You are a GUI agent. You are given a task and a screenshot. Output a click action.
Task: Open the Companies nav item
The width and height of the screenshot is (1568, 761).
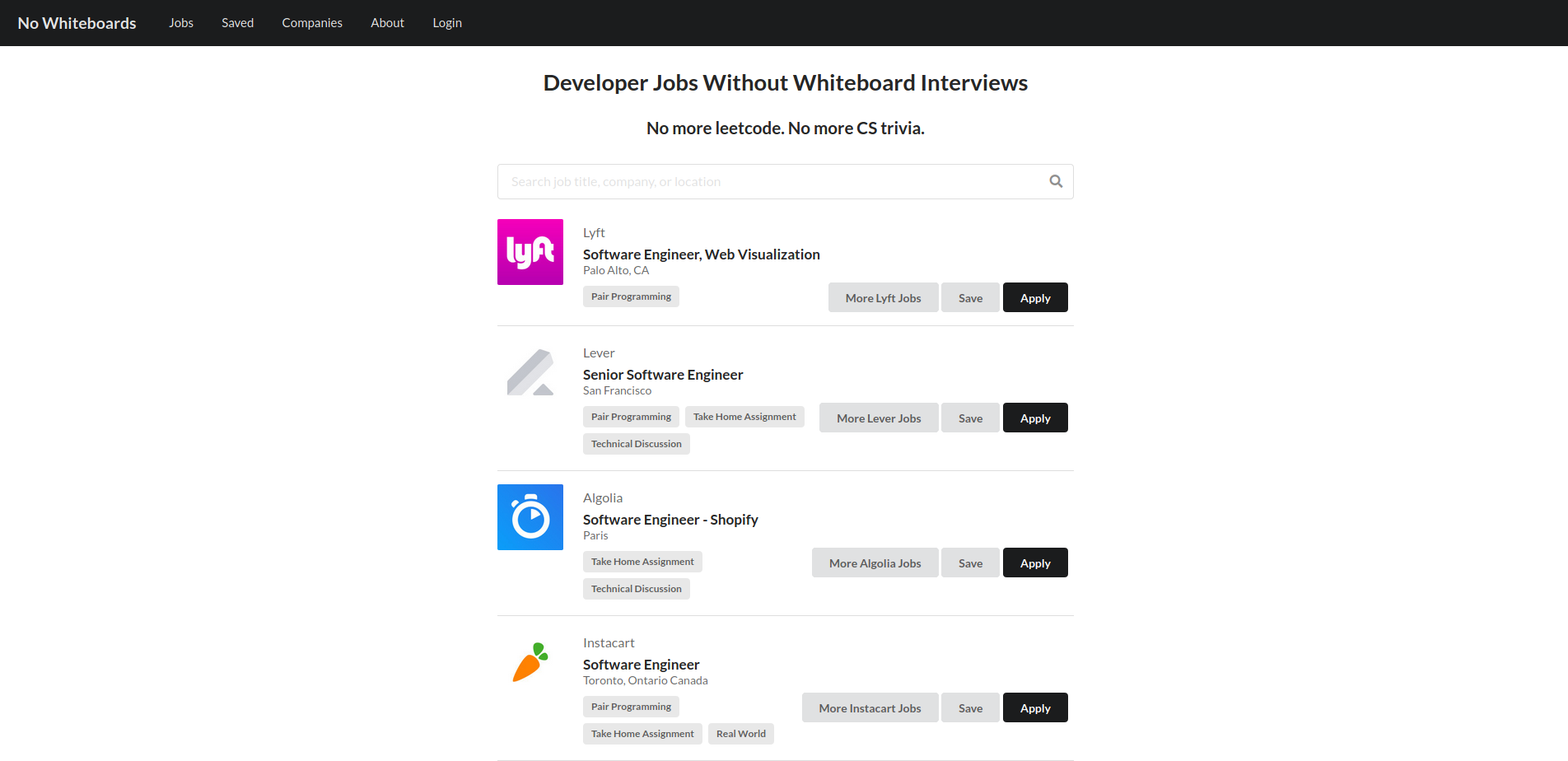click(312, 23)
